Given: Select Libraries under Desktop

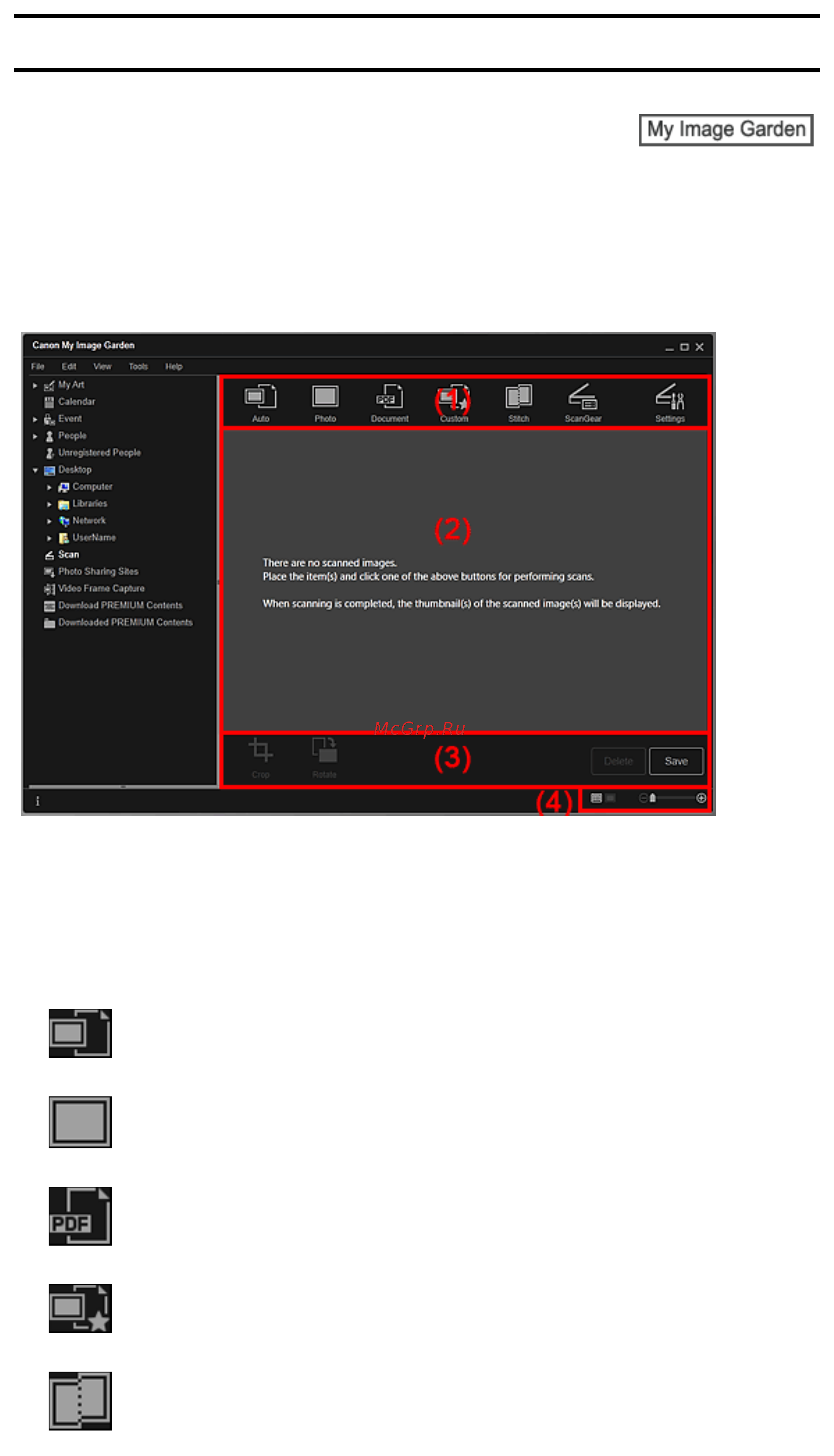Looking at the screenshot, I should pos(83,504).
